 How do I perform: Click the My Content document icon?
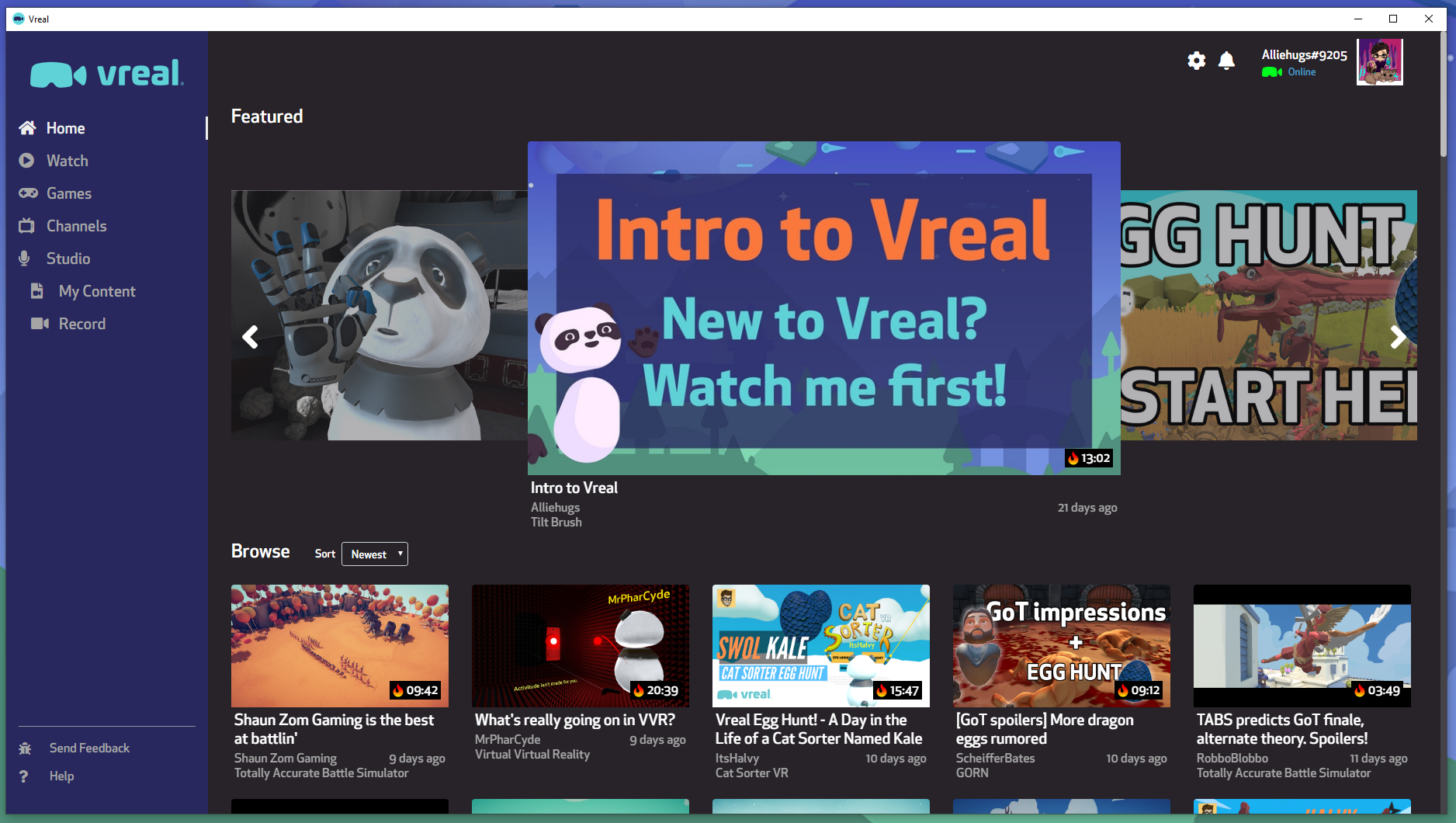[x=36, y=290]
